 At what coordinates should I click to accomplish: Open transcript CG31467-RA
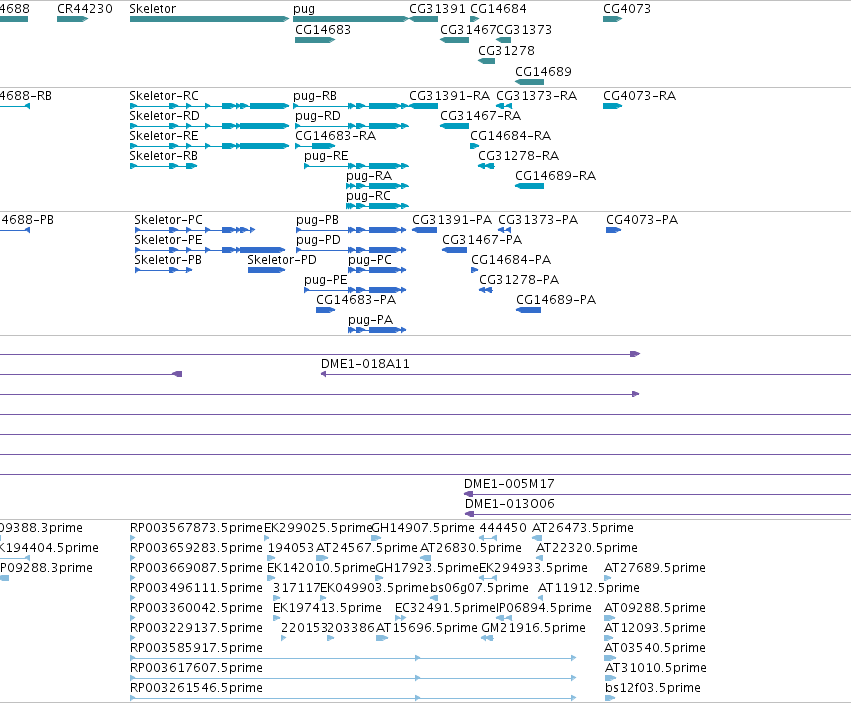(454, 126)
